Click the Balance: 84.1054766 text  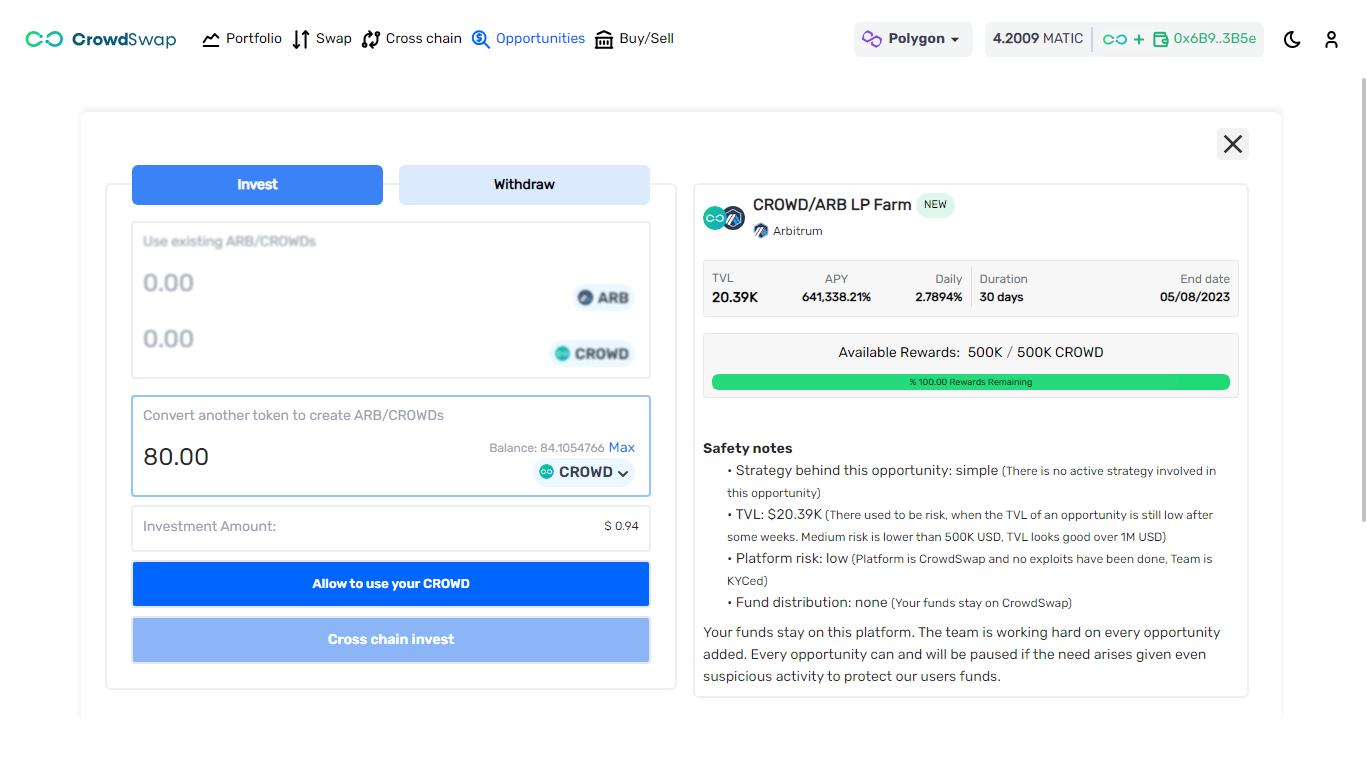547,448
